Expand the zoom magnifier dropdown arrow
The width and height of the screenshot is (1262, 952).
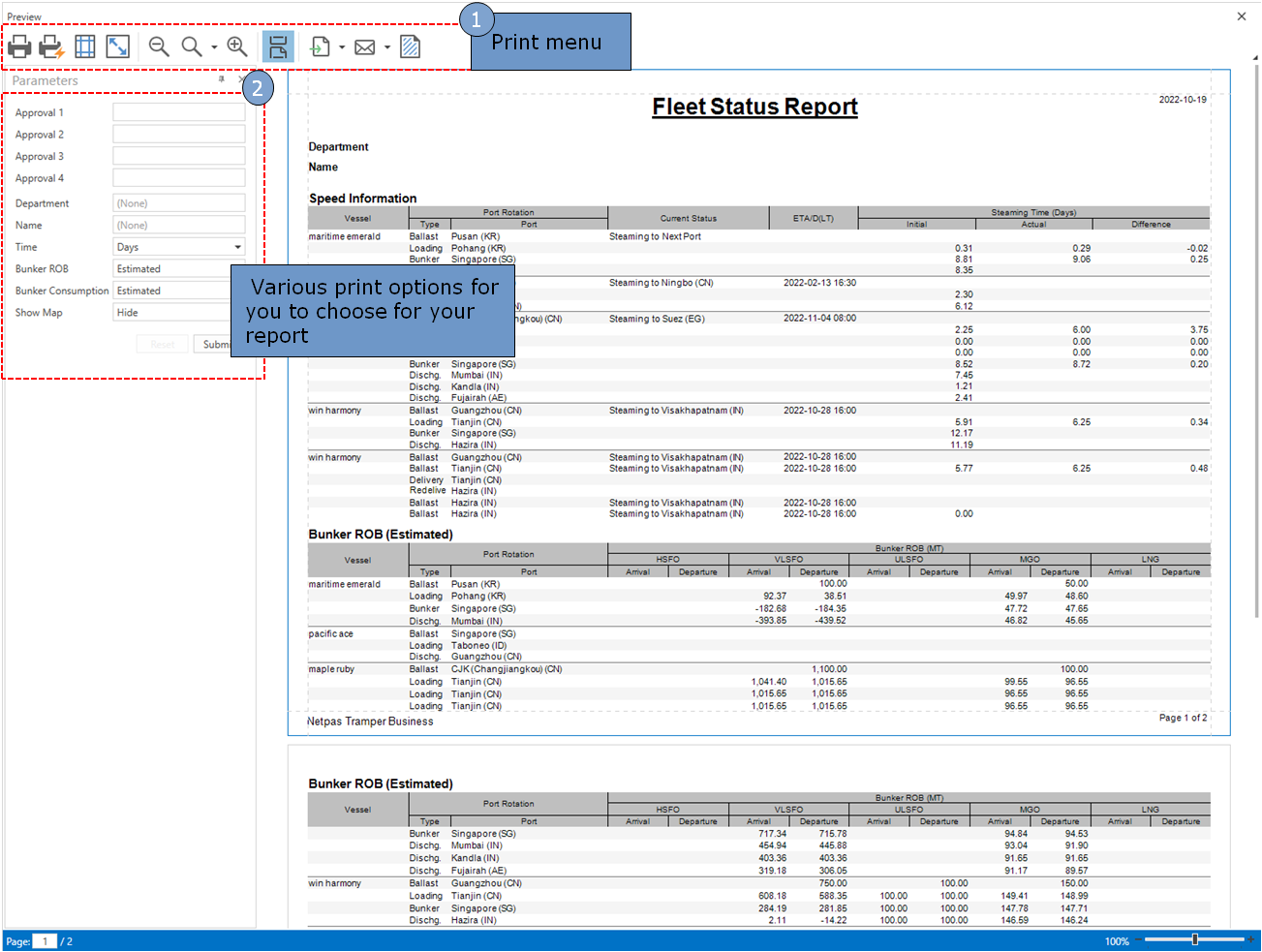tap(214, 47)
